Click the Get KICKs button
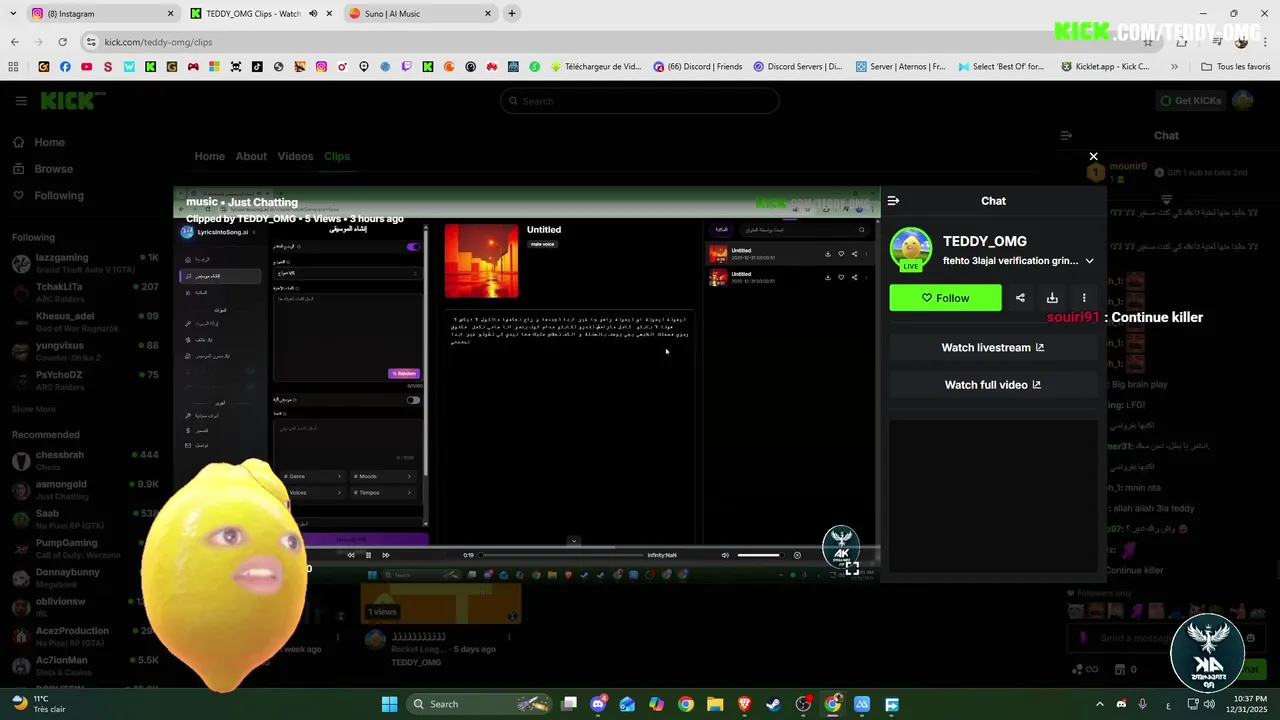The height and width of the screenshot is (720, 1280). tap(1190, 101)
